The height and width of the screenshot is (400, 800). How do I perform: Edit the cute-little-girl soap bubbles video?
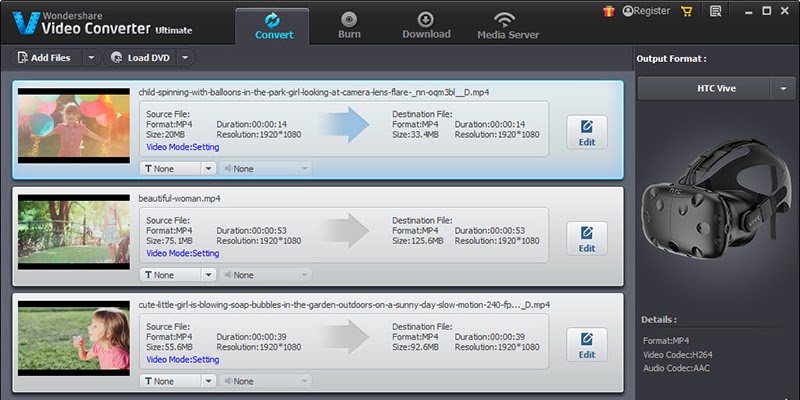pos(587,344)
